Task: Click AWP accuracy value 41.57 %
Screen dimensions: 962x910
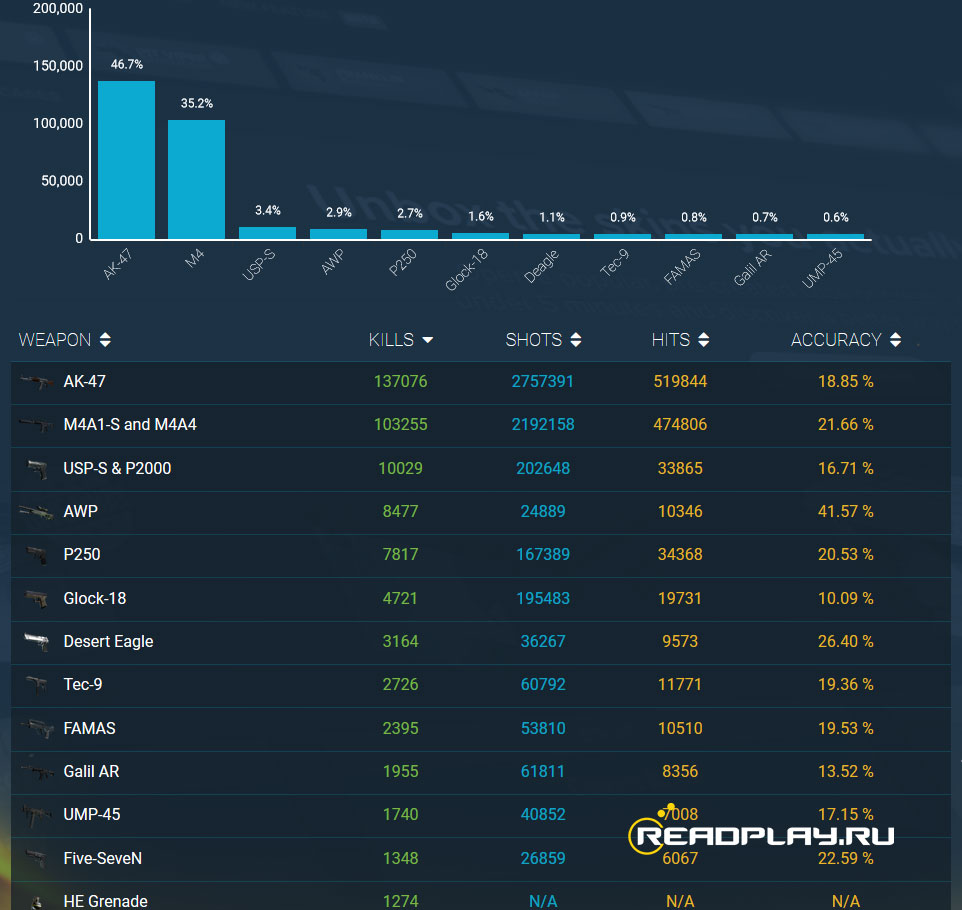Action: click(845, 512)
